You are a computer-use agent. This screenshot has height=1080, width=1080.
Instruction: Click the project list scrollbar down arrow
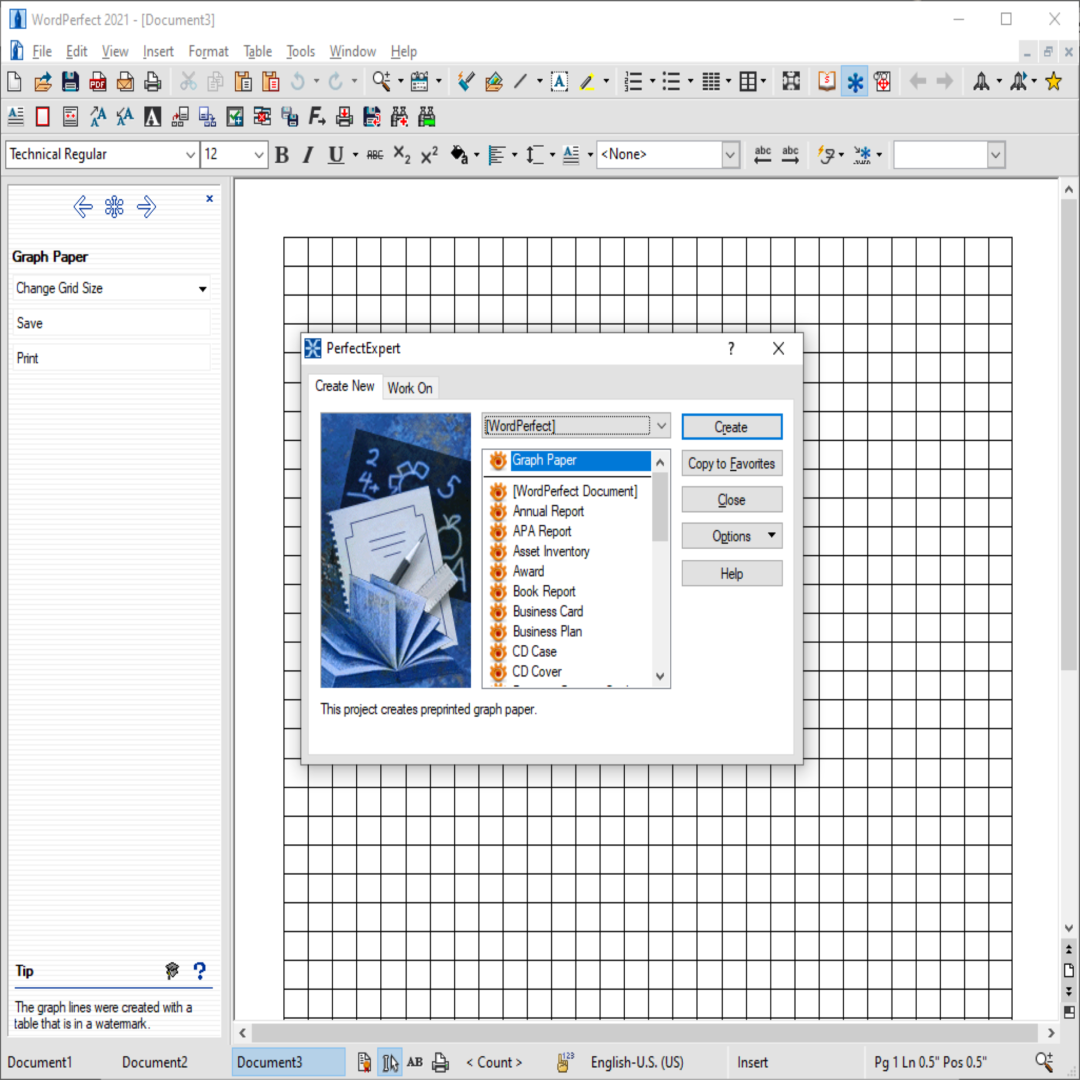coord(660,676)
